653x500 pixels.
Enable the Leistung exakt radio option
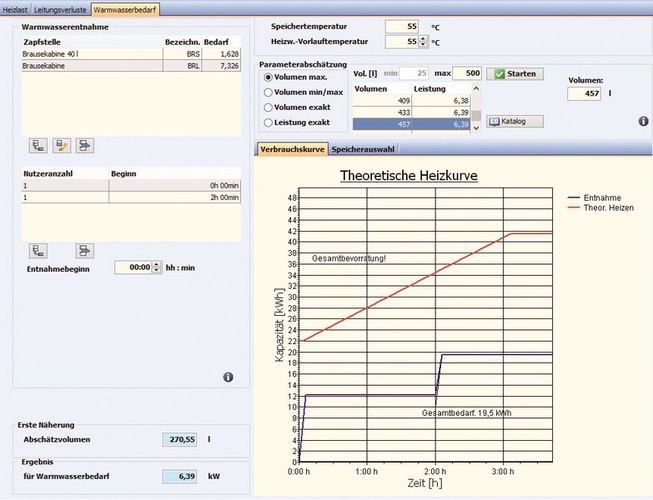pos(267,122)
